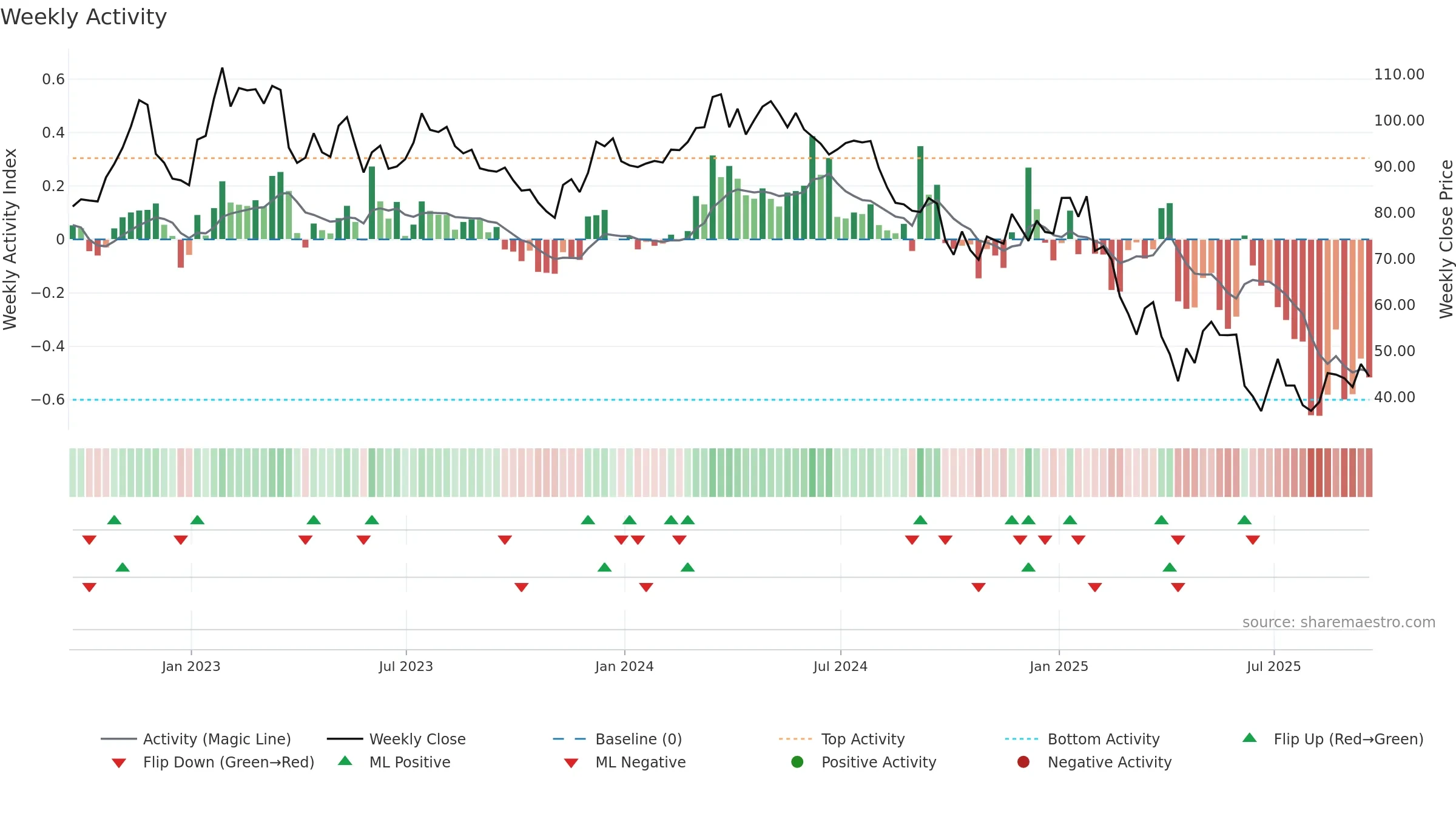Click the 100.00 price-axis tick label
The width and height of the screenshot is (1456, 819).
(x=1399, y=121)
